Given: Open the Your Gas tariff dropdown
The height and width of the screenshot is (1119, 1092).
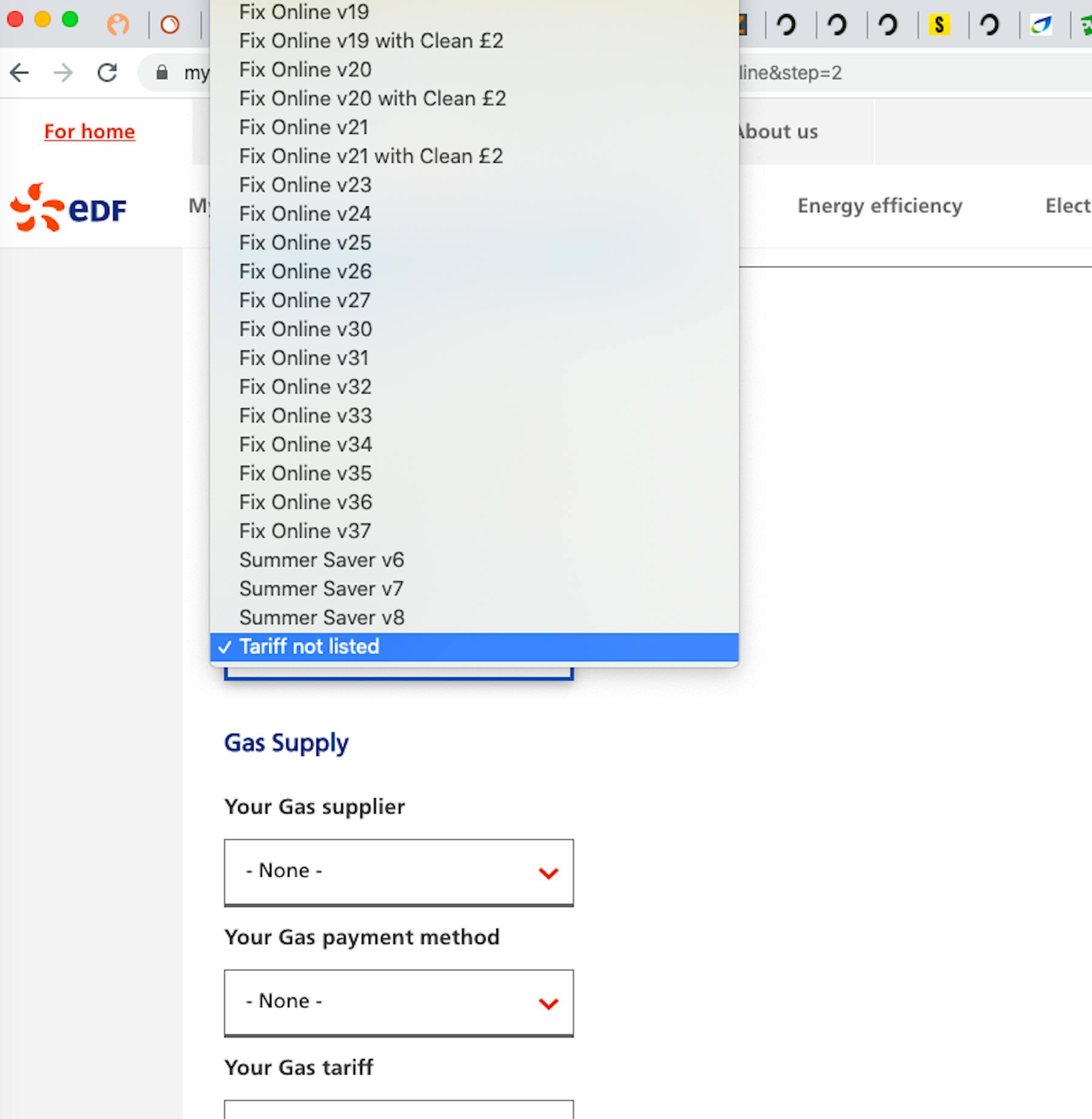Looking at the screenshot, I should pyautogui.click(x=399, y=1109).
